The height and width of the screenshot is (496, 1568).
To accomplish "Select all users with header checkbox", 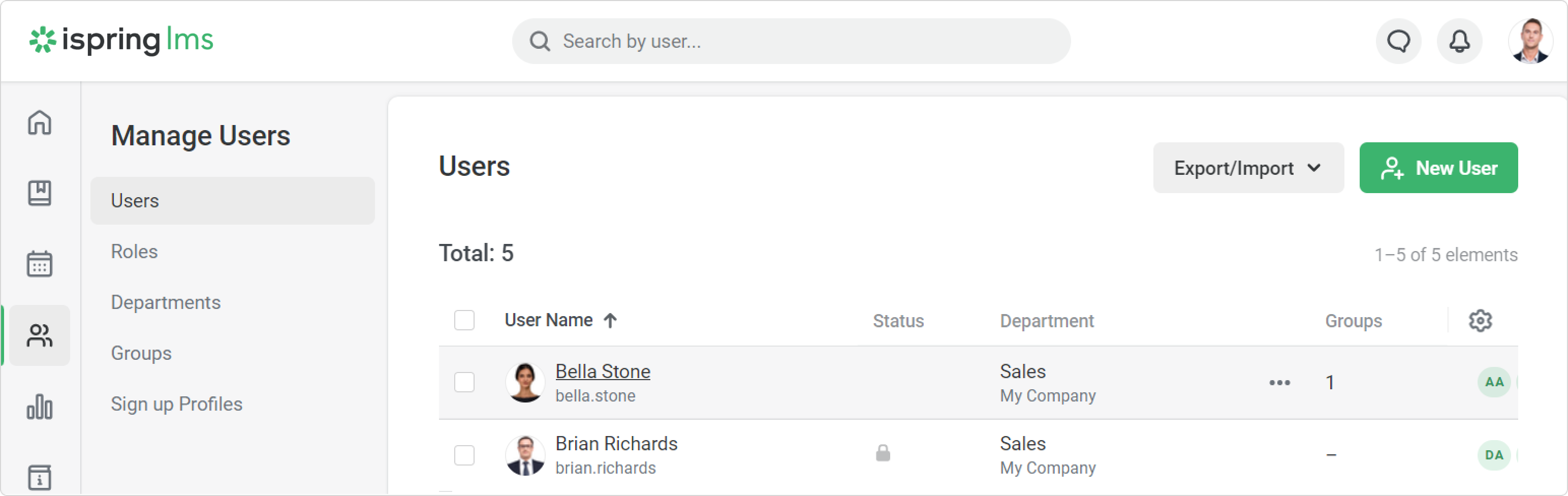I will tap(464, 320).
